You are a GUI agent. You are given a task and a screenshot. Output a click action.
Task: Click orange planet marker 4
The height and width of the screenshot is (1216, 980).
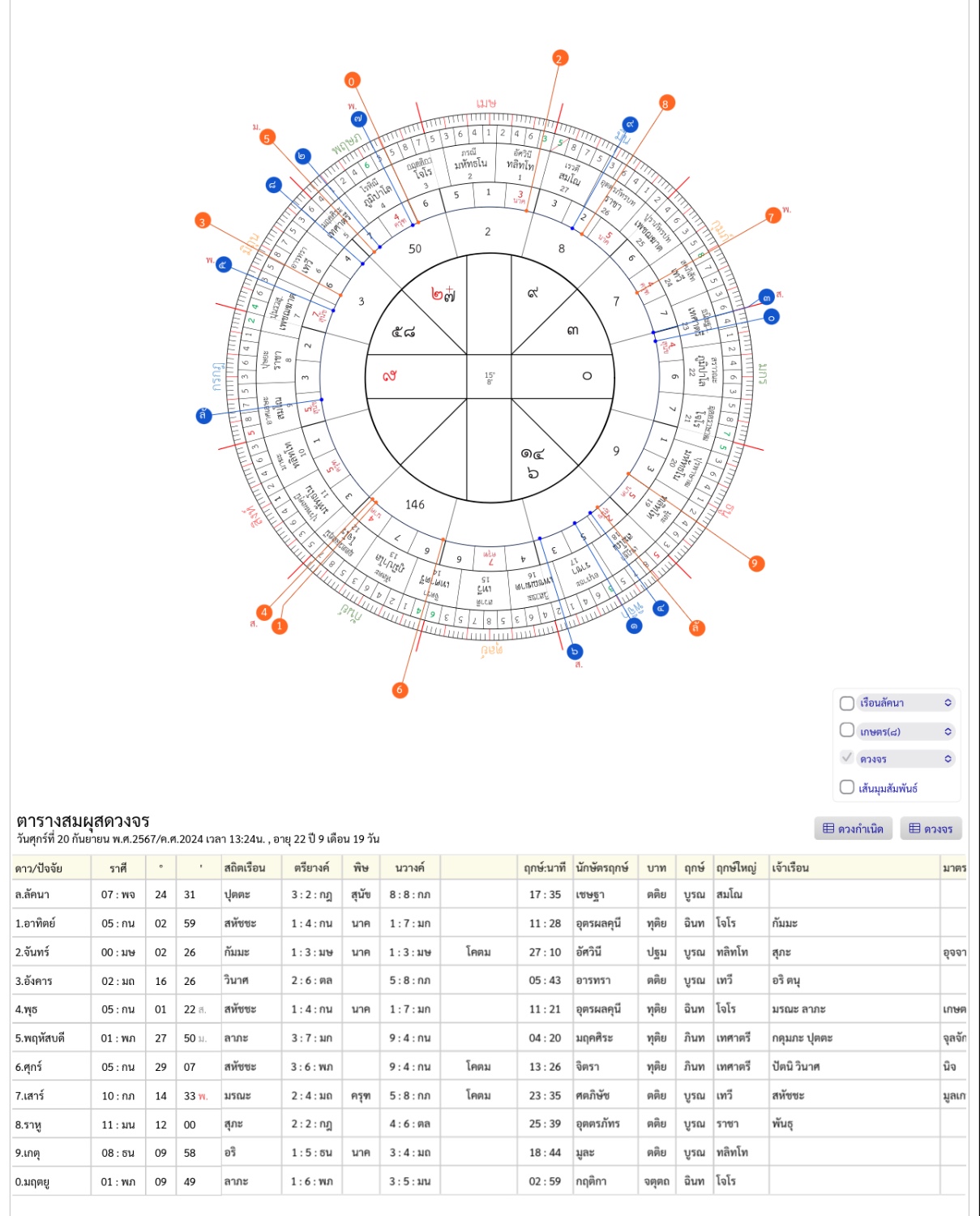click(264, 612)
